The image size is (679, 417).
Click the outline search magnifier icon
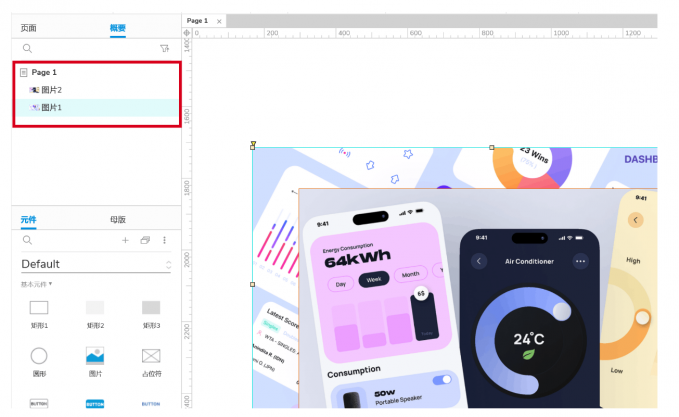coord(27,48)
